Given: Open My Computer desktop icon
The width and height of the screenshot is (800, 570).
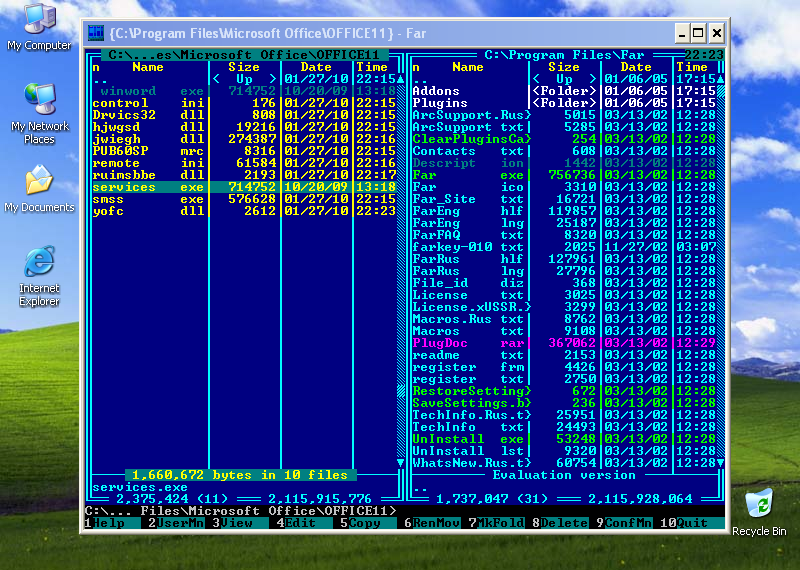Looking at the screenshot, I should (x=39, y=27).
